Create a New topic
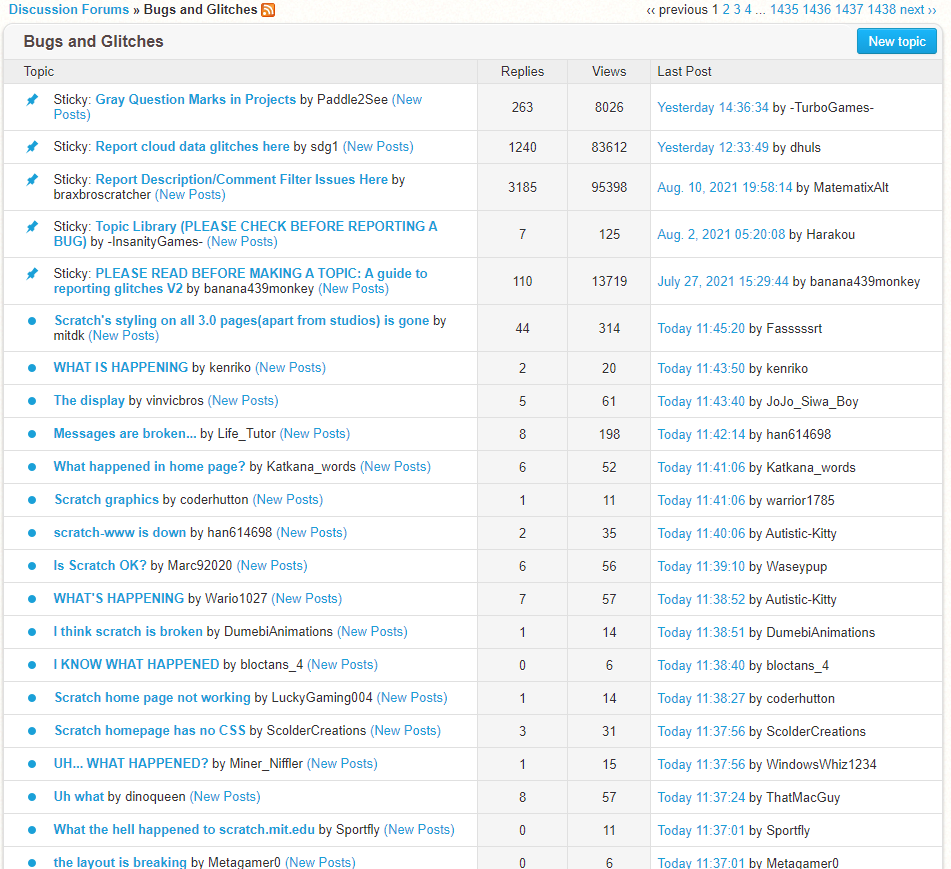Image resolution: width=951 pixels, height=869 pixels. tap(896, 41)
